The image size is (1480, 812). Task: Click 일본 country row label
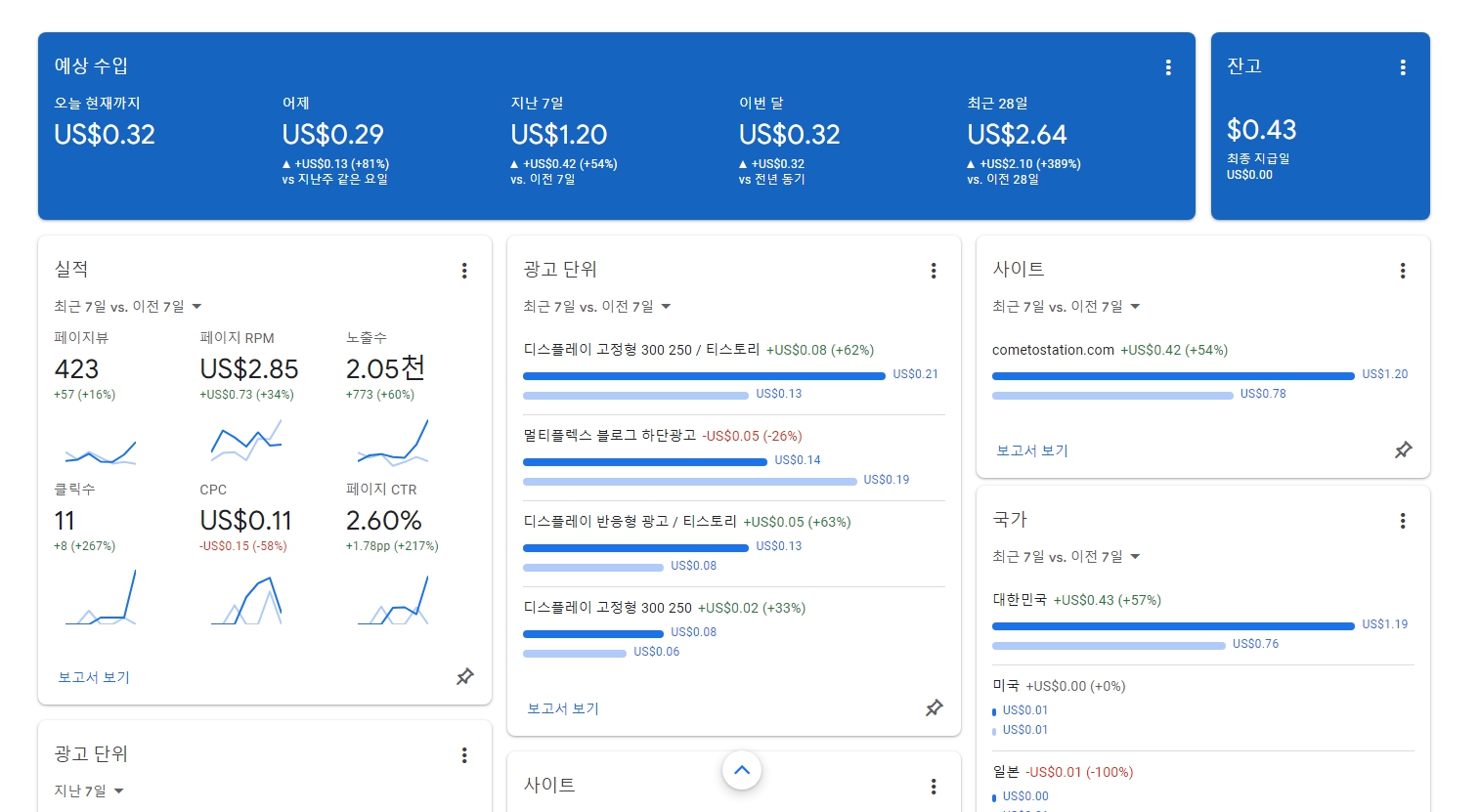click(x=1006, y=772)
